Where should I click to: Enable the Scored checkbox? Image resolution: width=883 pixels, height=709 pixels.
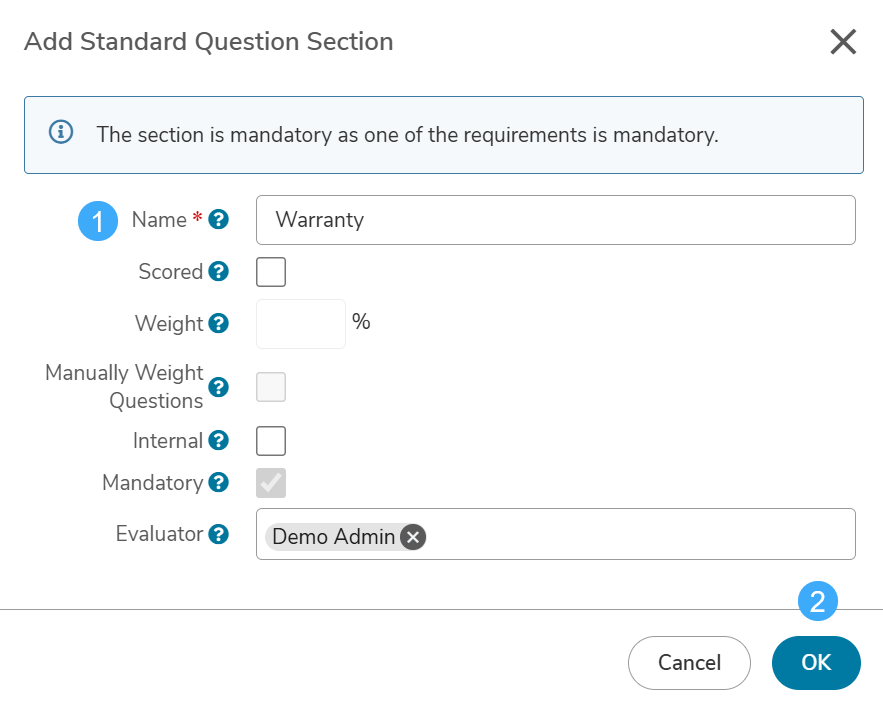[x=271, y=272]
